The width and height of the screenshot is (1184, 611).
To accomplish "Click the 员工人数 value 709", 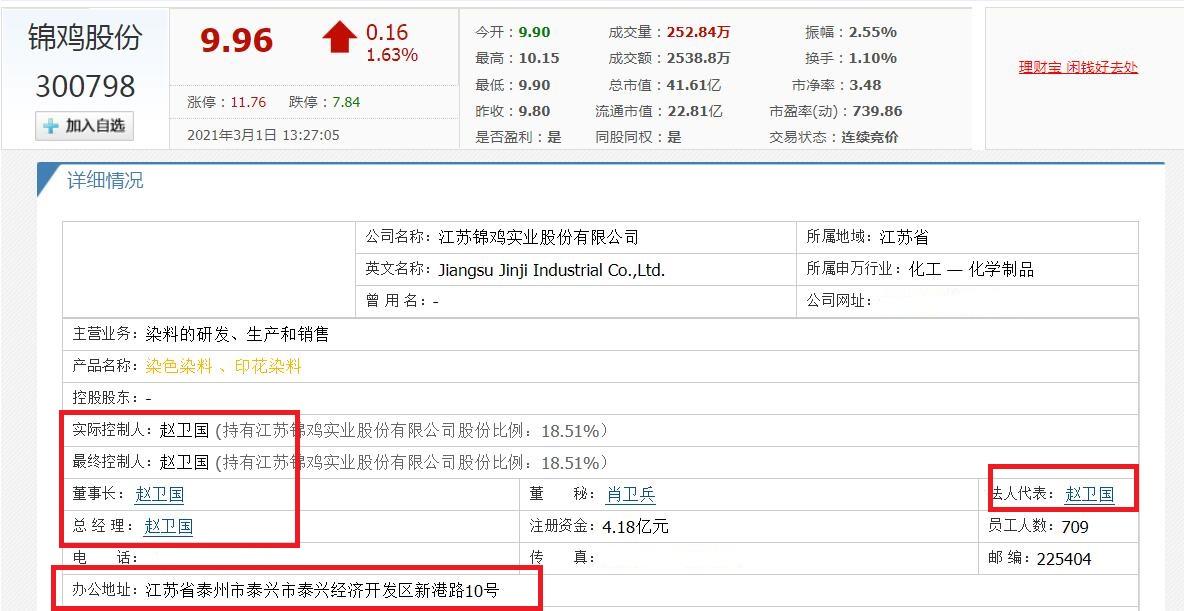I will (1075, 526).
